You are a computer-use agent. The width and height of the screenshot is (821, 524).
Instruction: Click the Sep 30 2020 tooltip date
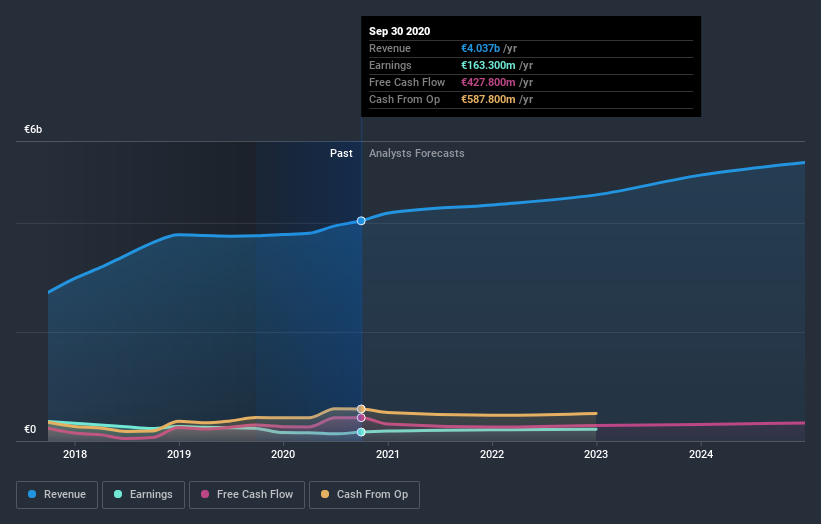(400, 31)
